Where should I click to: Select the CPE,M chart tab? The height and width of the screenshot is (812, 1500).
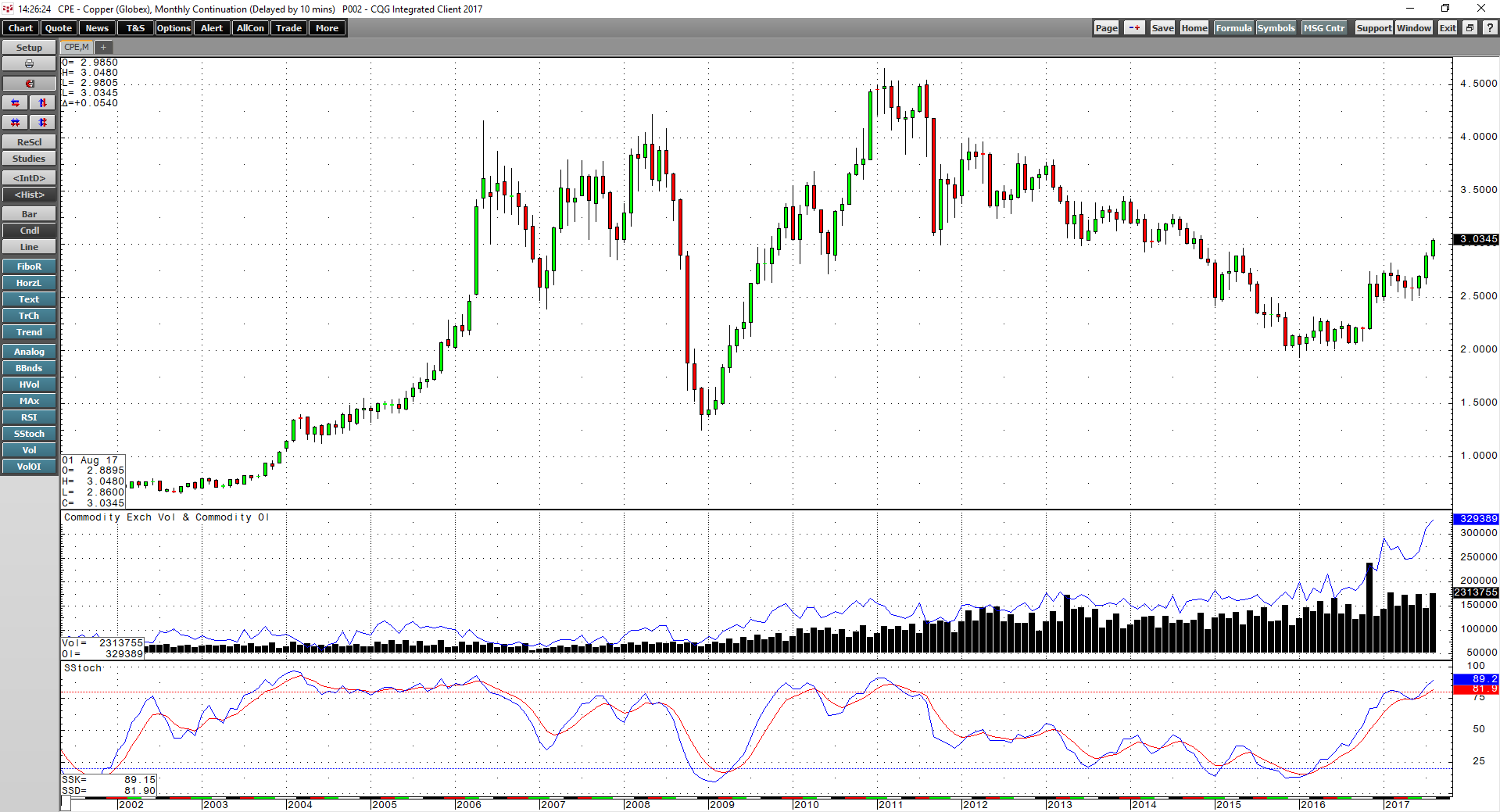(75, 47)
